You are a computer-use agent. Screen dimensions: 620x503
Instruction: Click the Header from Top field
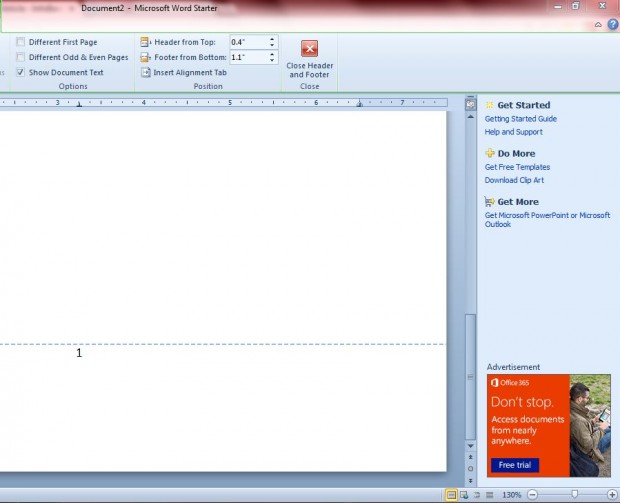point(249,42)
